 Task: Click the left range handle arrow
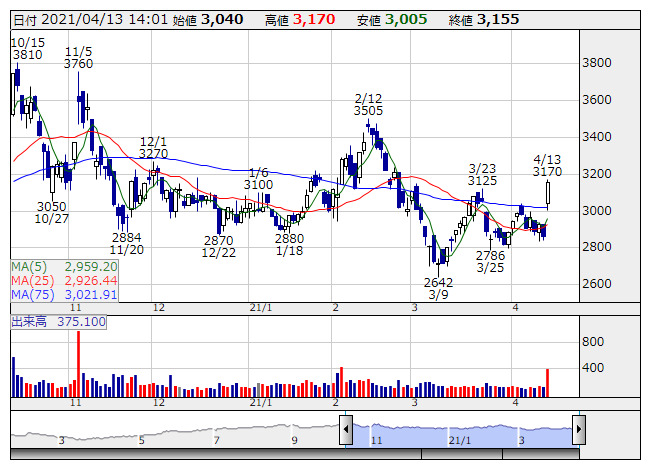pos(346,430)
